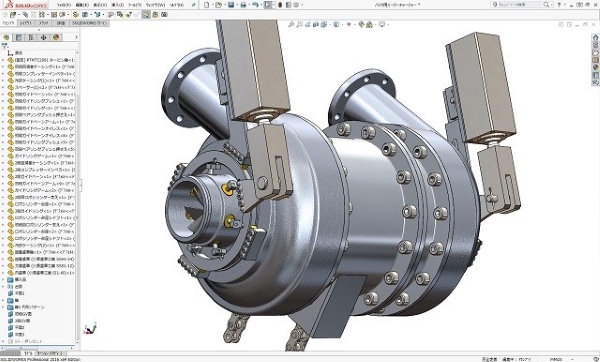Toggle the highlighted assembly toolbar button
Viewport: 600px width, 362px height.
146,15
